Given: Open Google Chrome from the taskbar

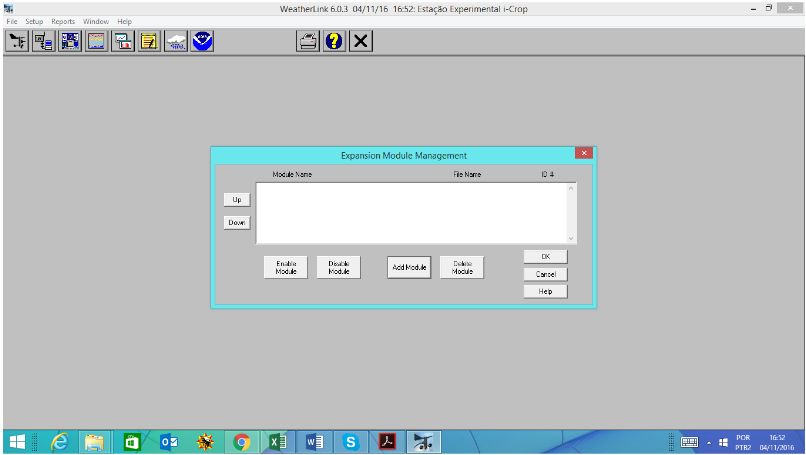Looking at the screenshot, I should [x=240, y=441].
